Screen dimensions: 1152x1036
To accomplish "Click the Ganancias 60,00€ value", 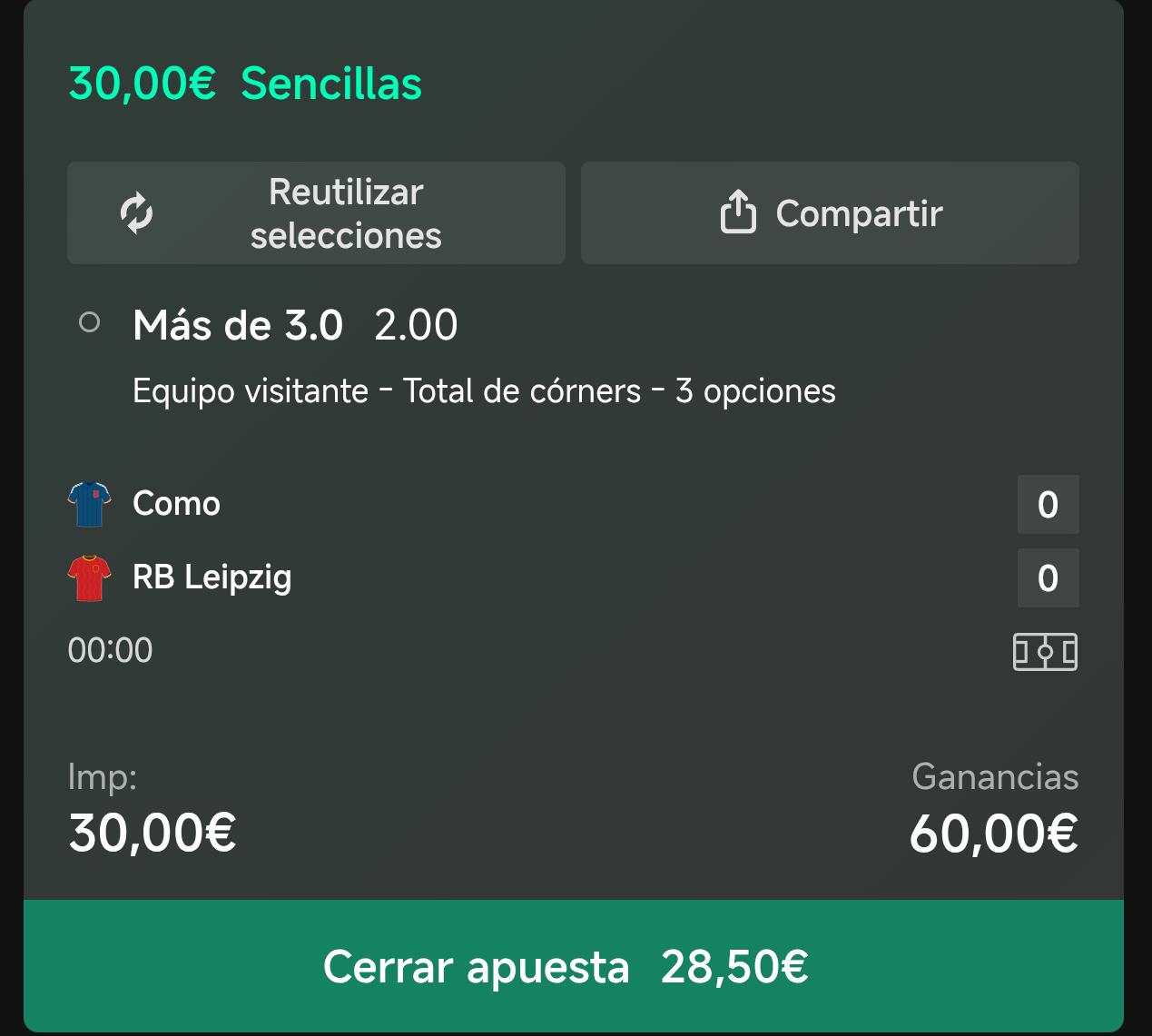I will pyautogui.click(x=994, y=834).
